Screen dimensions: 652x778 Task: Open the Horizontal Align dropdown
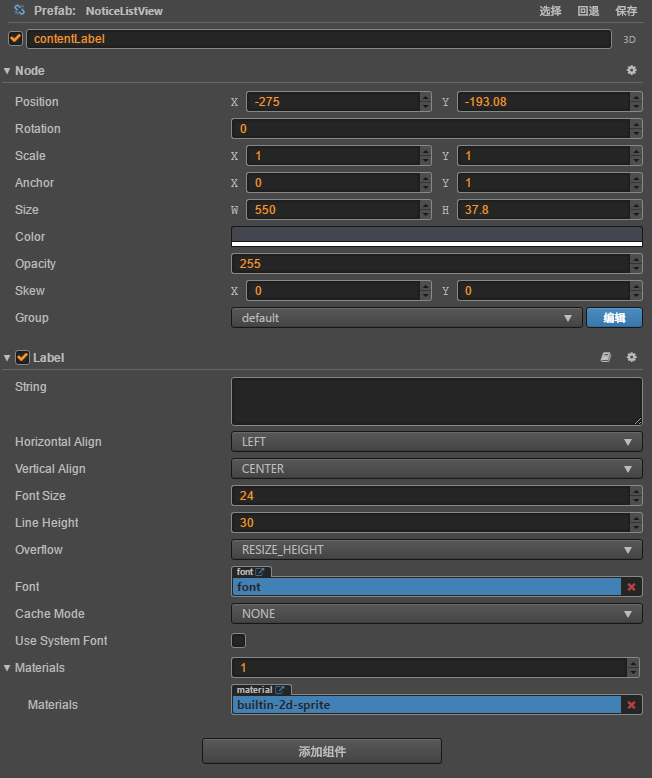click(436, 441)
